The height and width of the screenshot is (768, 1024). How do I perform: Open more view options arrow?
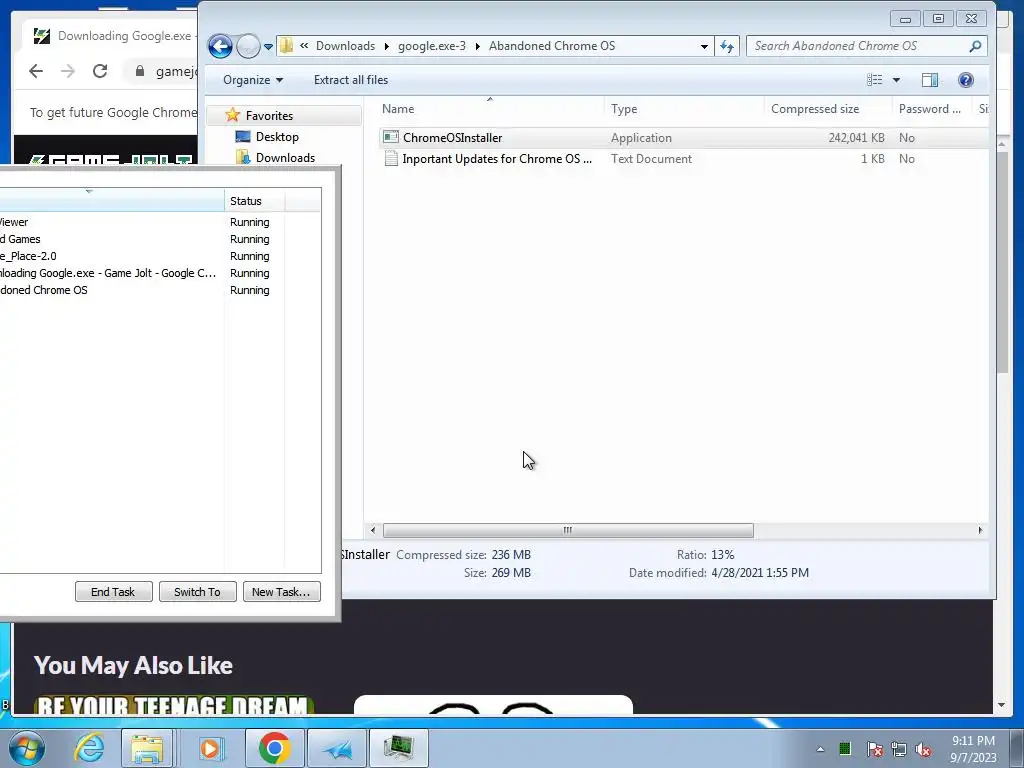[897, 80]
